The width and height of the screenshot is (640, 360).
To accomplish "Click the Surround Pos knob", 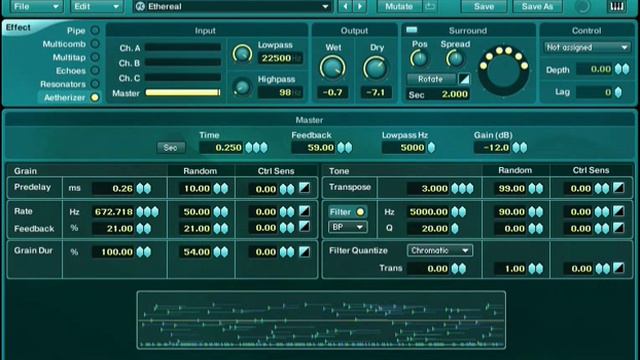I will [x=419, y=59].
